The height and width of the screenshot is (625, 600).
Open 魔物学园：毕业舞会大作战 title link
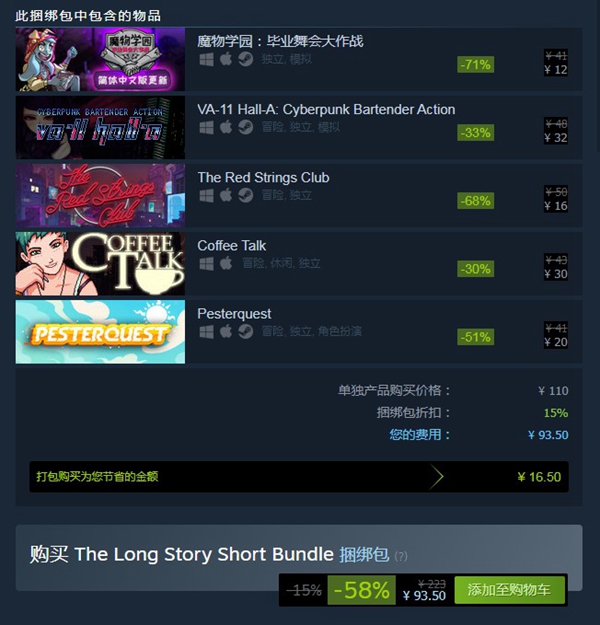coord(280,41)
